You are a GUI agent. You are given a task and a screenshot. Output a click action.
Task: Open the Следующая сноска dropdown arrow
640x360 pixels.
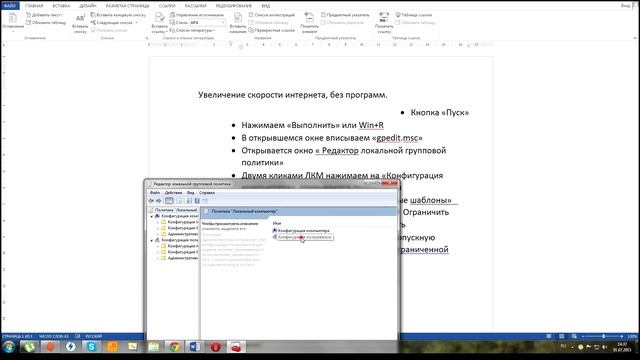point(136,23)
